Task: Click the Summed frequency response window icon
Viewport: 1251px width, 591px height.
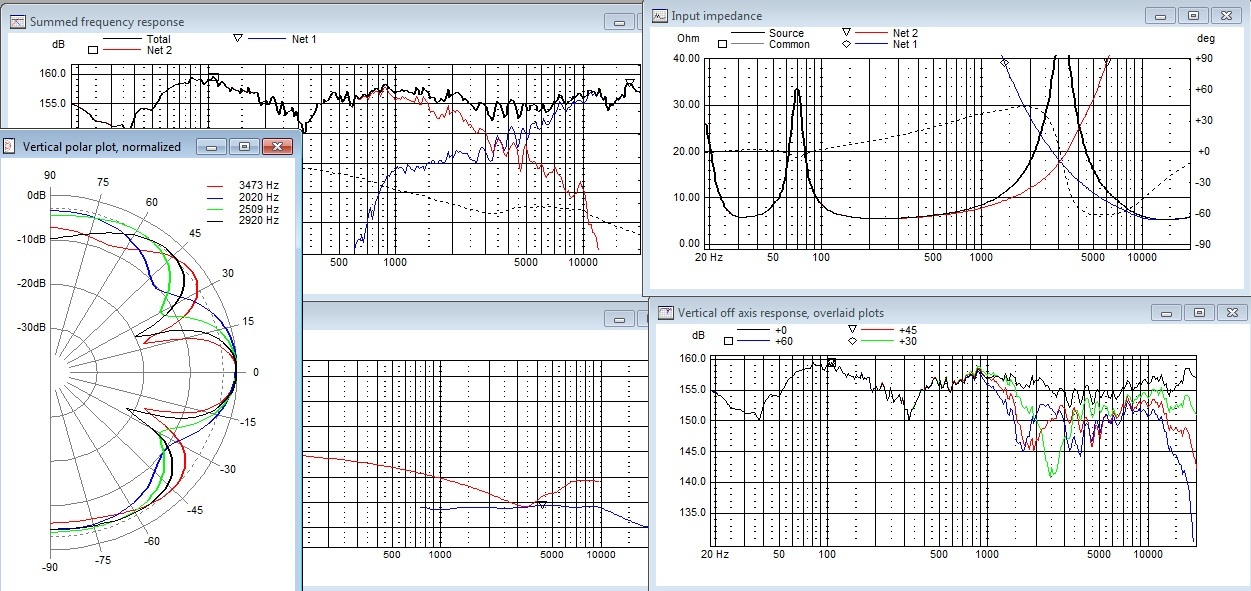Action: pyautogui.click(x=16, y=22)
